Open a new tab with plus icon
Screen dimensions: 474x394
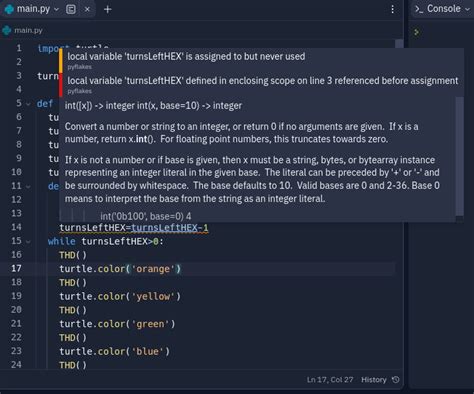point(107,9)
